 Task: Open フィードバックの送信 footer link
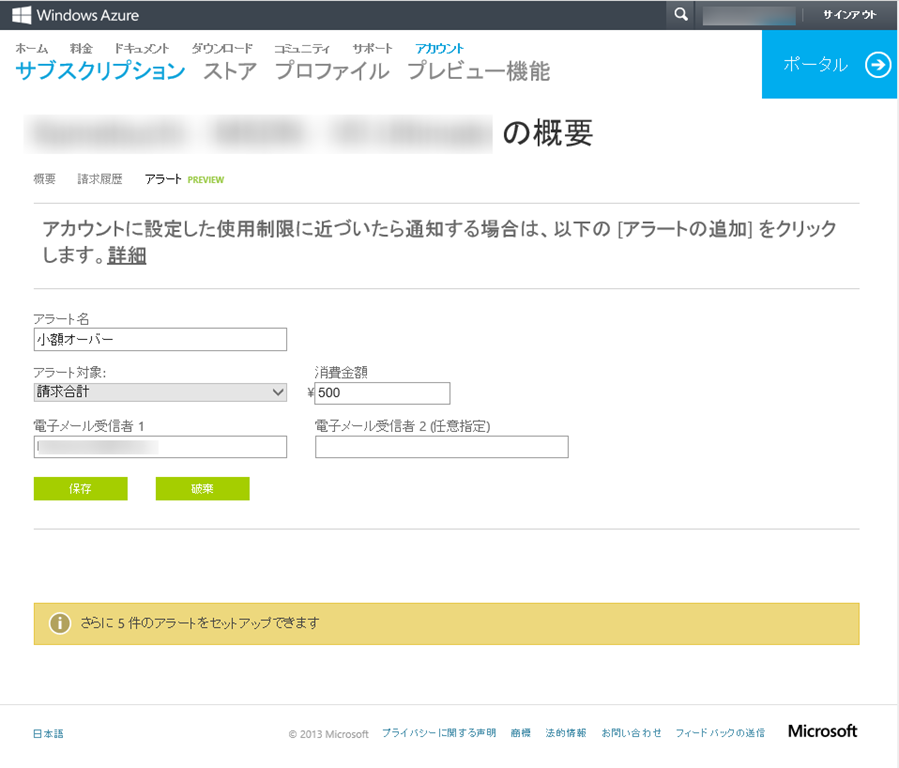tap(720, 733)
